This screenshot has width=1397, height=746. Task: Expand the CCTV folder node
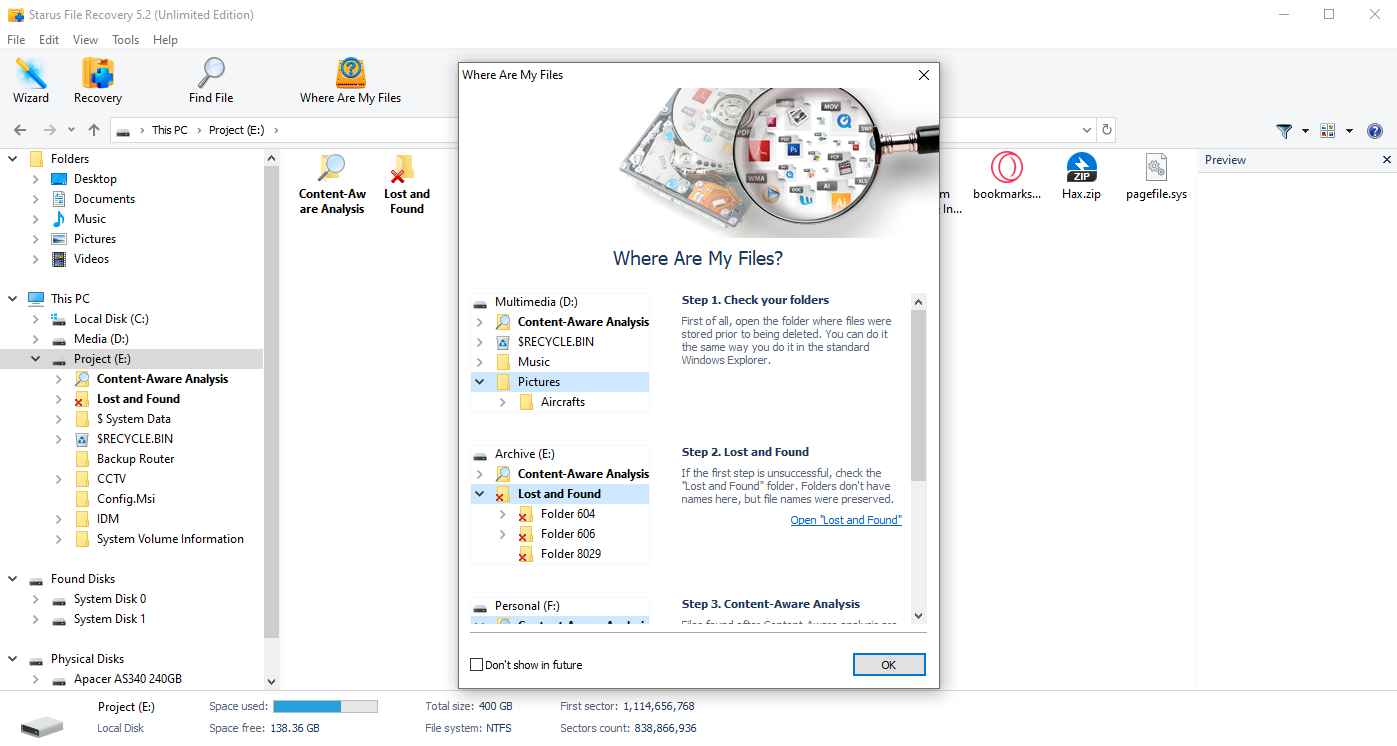pyautogui.click(x=59, y=479)
